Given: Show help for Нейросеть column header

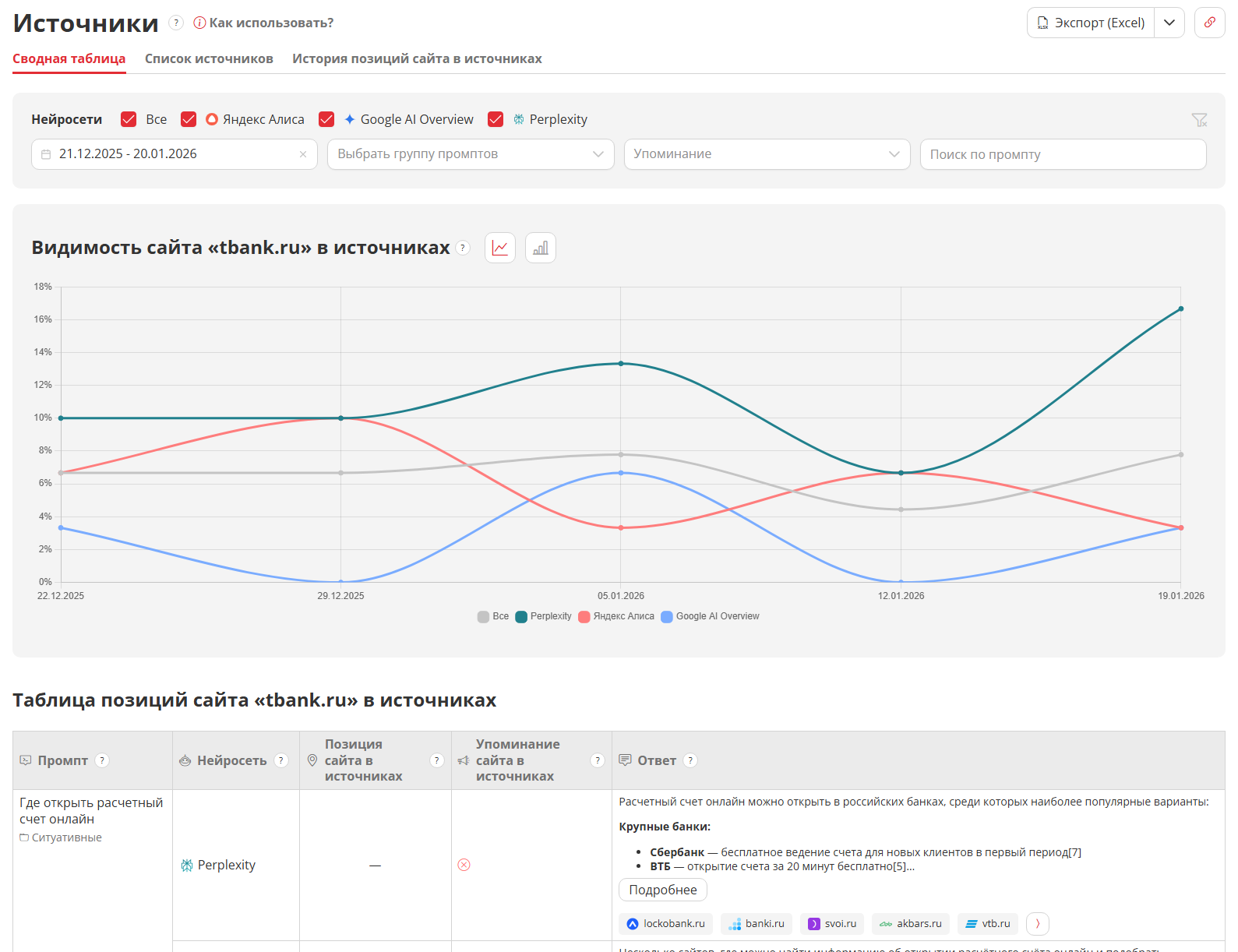Looking at the screenshot, I should click(281, 760).
